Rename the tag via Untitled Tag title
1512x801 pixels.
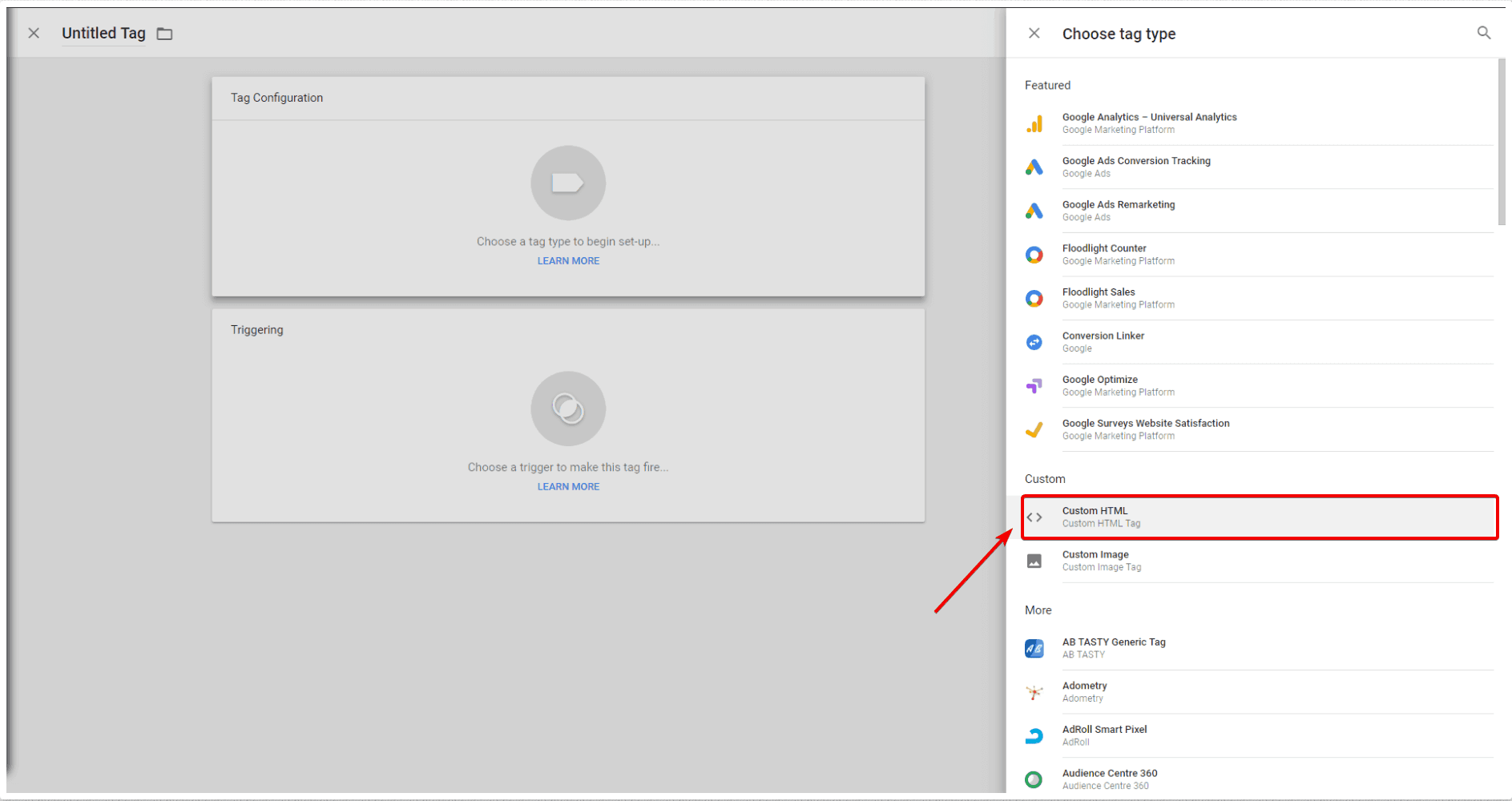(x=103, y=33)
